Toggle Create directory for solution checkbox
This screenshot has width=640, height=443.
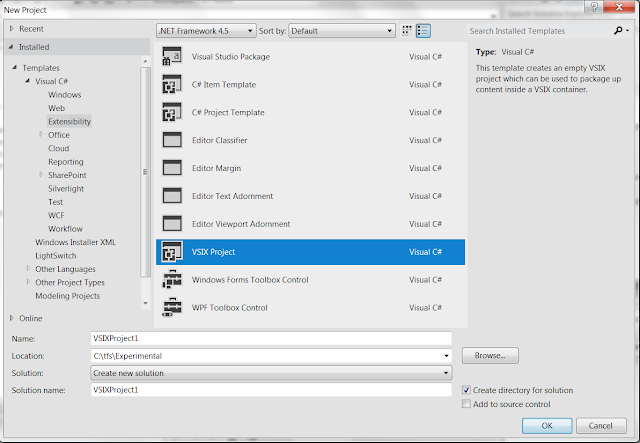click(x=466, y=390)
